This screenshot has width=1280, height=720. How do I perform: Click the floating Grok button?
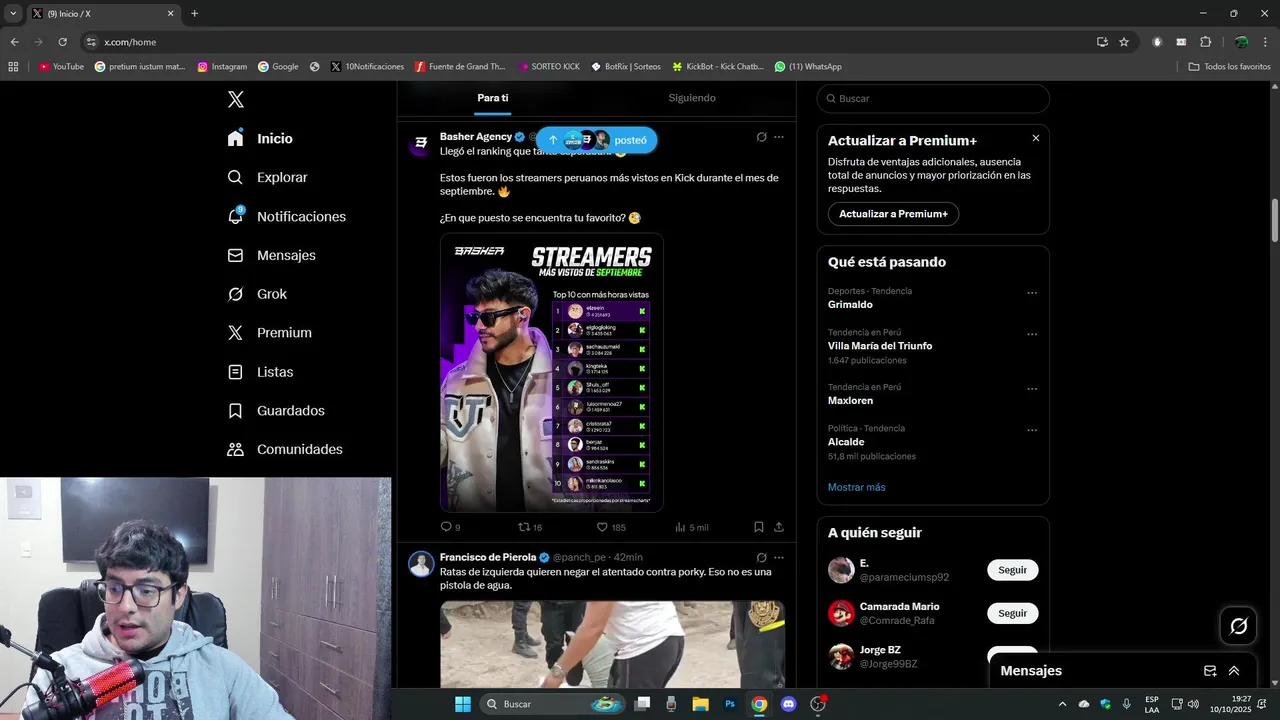(x=1239, y=626)
